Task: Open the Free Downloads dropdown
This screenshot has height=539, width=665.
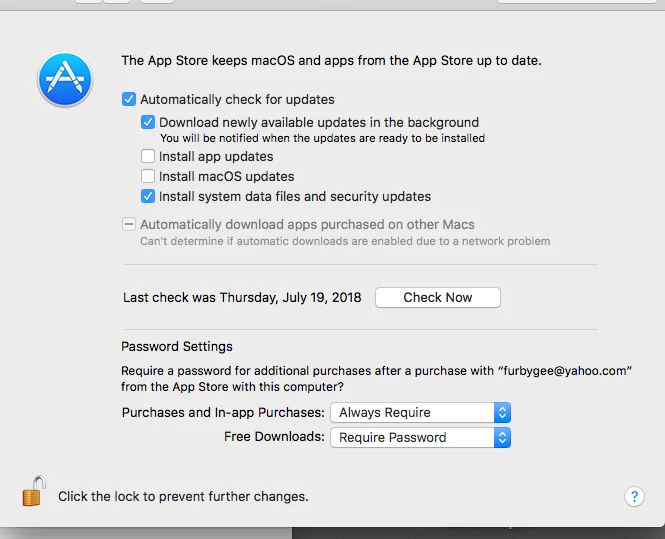Action: click(x=420, y=437)
